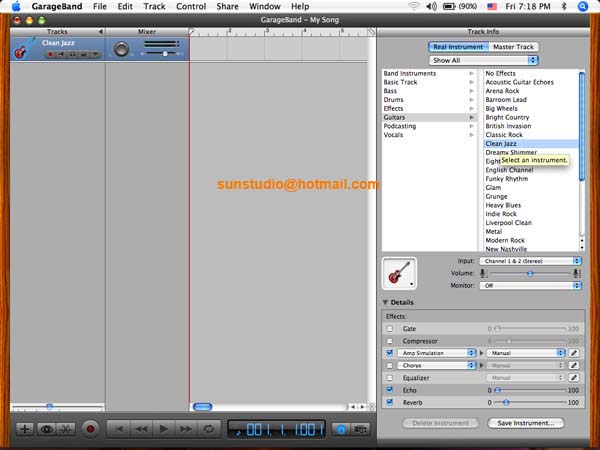Viewport: 600px width, 450px height.
Task: Open the media browser button
Action: (360, 429)
